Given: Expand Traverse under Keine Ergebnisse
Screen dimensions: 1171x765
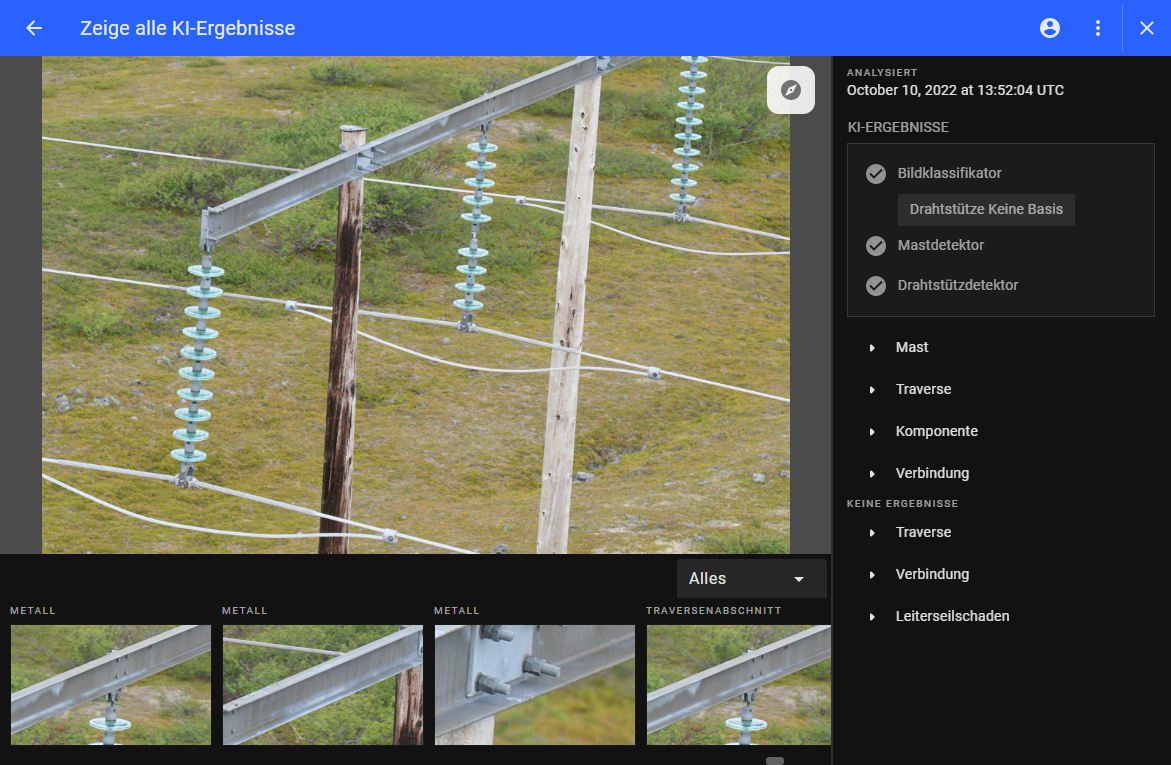Looking at the screenshot, I should (873, 533).
